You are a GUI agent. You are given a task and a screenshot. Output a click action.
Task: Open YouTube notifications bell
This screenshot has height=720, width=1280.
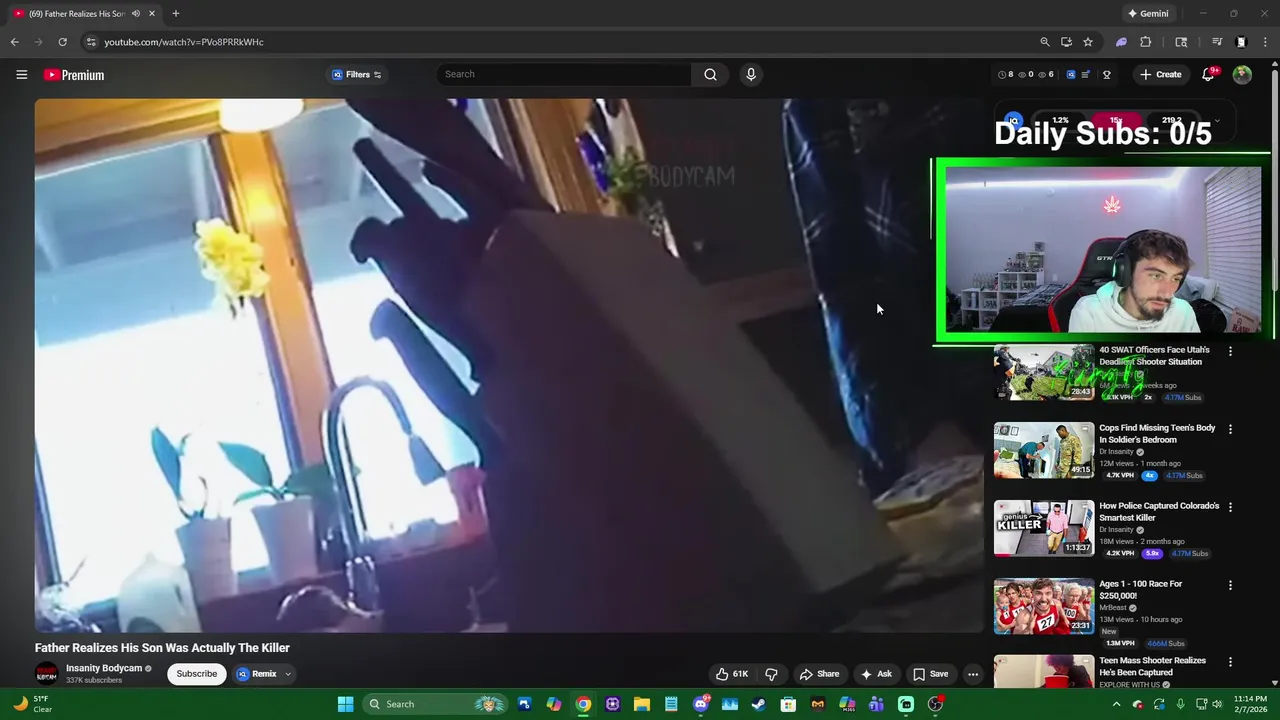(1208, 75)
